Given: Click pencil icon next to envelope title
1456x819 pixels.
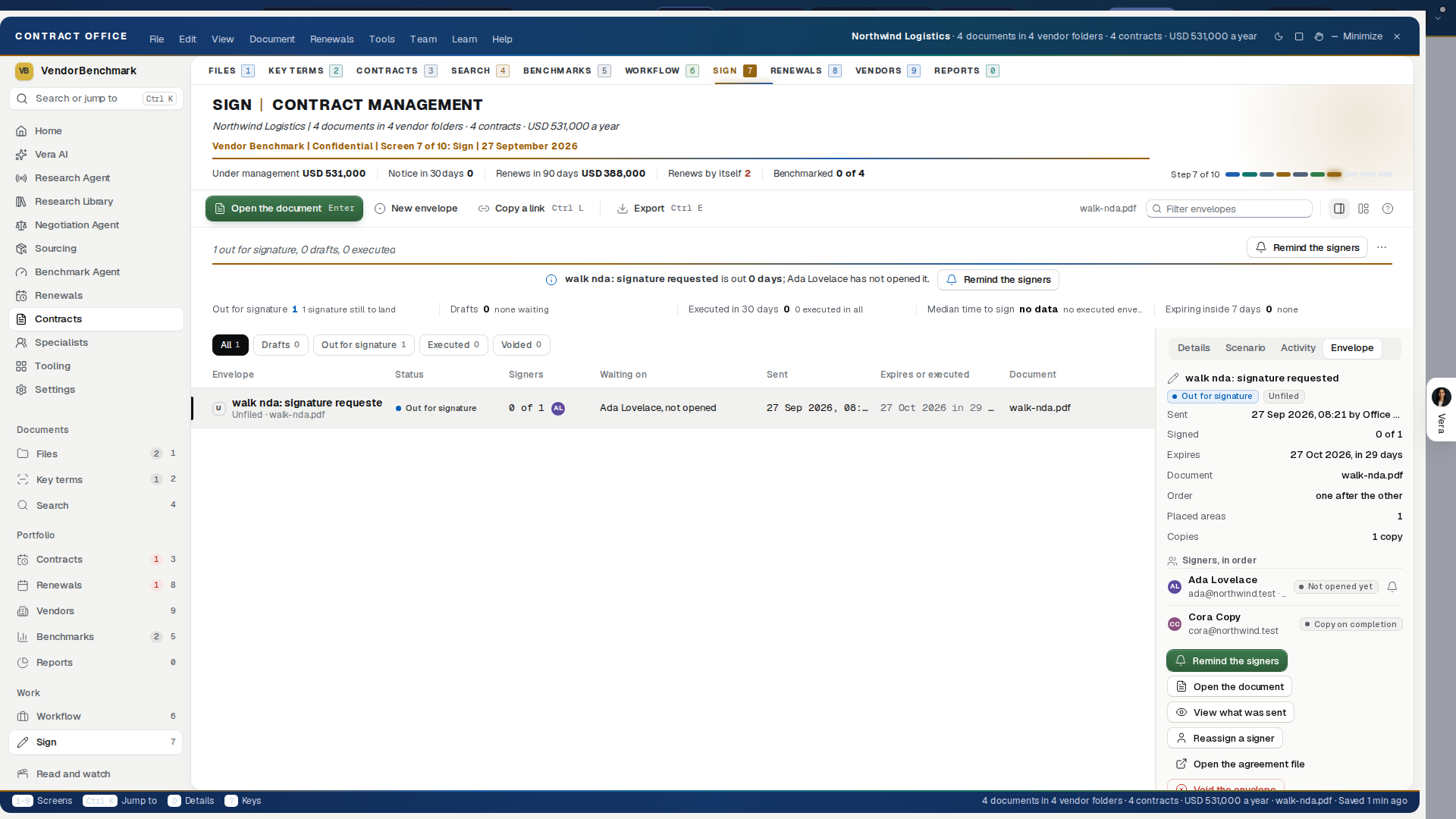Looking at the screenshot, I should (1173, 378).
